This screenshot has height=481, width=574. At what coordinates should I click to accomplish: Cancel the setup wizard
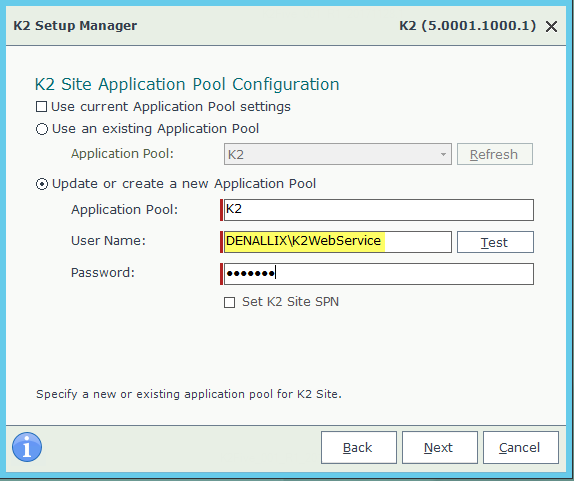[x=521, y=447]
